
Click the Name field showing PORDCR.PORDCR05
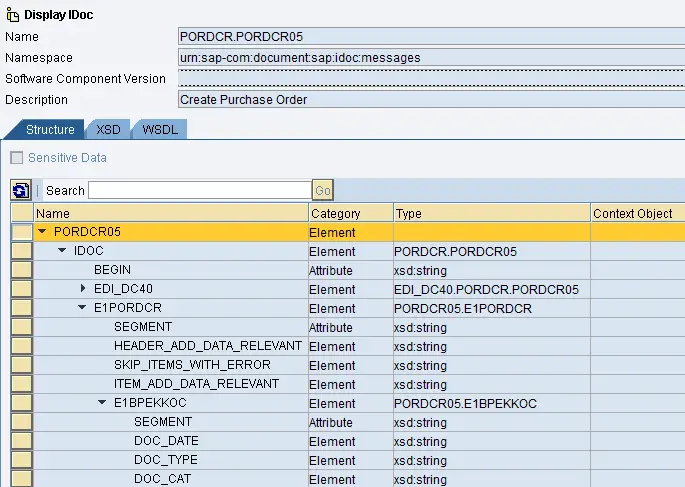[x=431, y=36]
